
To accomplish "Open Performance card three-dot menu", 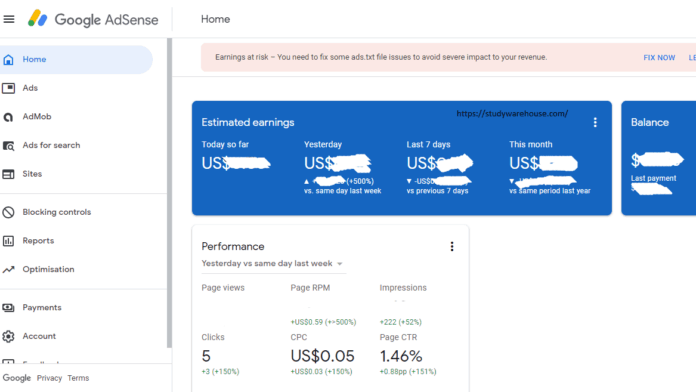I will pyautogui.click(x=452, y=246).
